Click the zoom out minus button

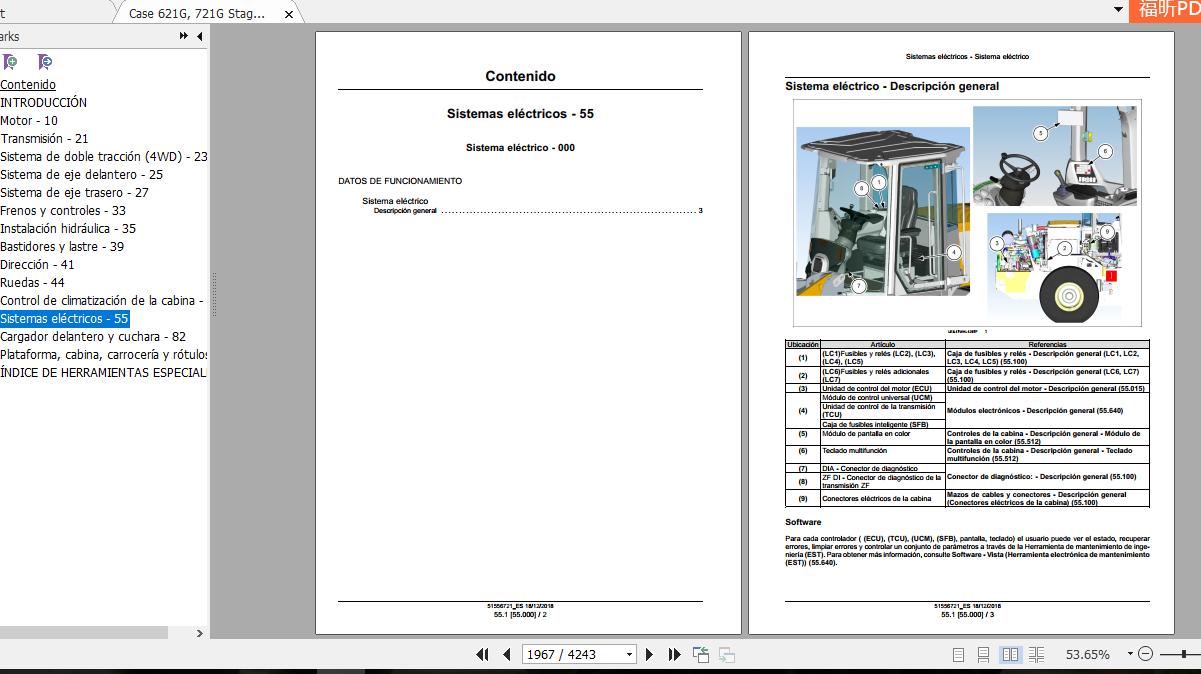coord(1146,654)
